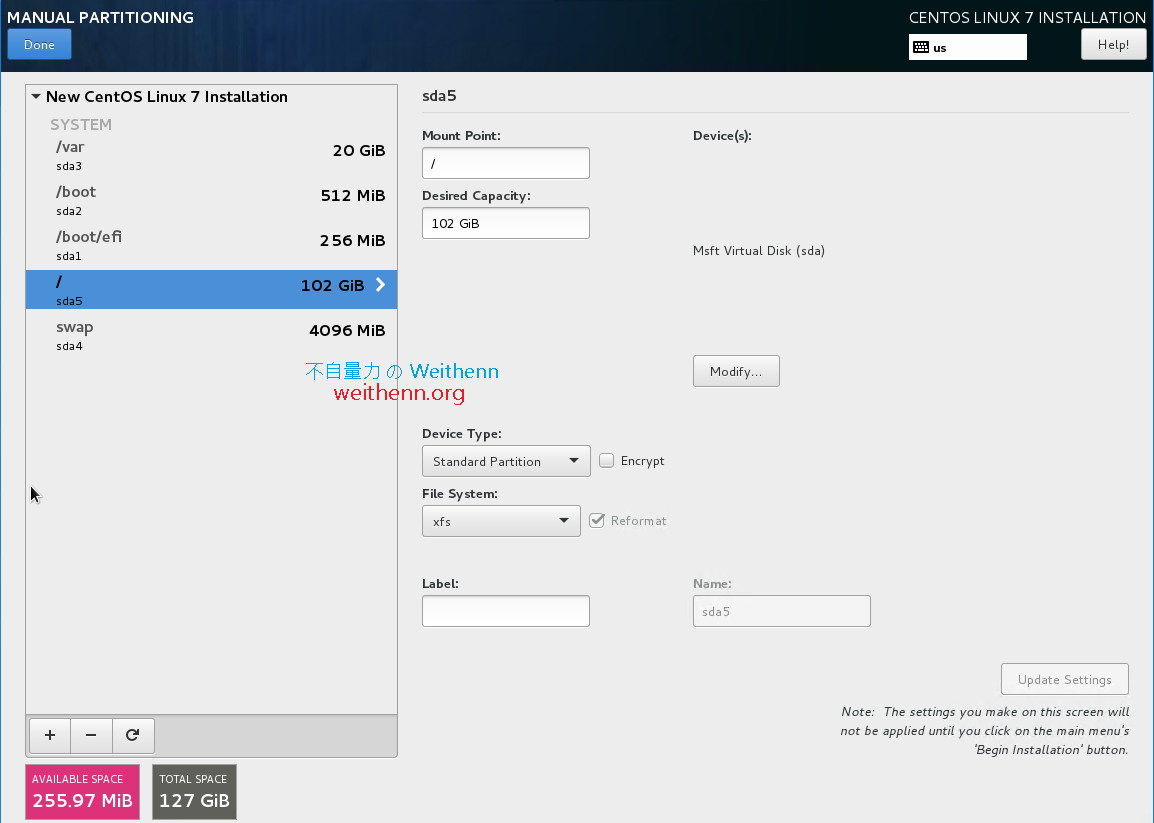Add a new mount point with plus button
Screen dimensions: 1154x823
50,735
